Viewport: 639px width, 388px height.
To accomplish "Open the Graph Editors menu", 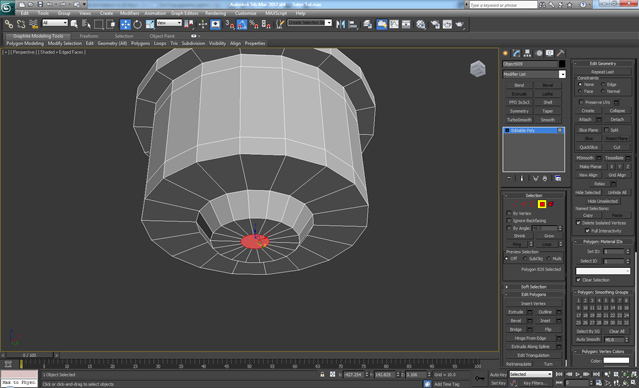I will coord(185,13).
